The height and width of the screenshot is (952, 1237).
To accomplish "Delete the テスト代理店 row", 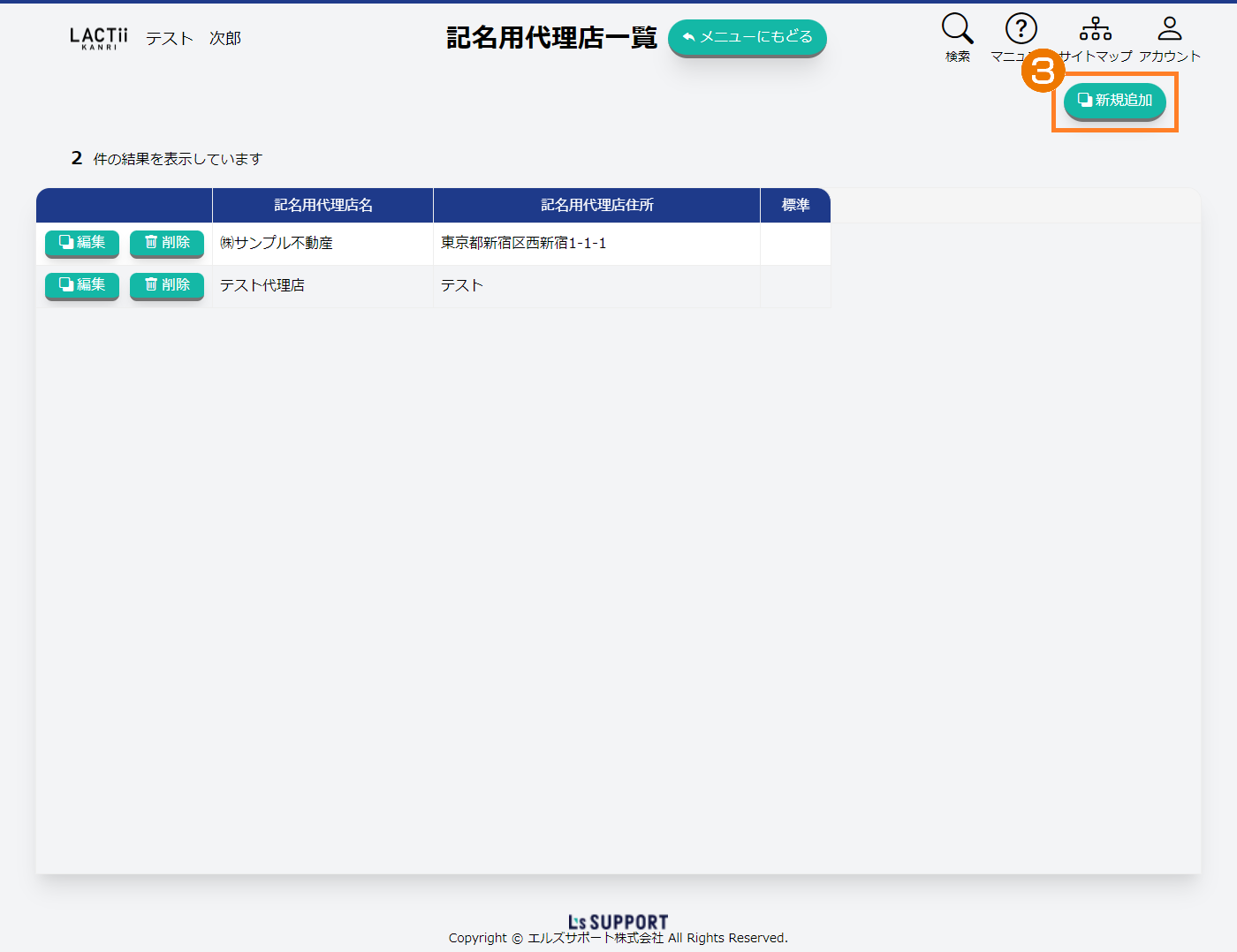I will 167,285.
